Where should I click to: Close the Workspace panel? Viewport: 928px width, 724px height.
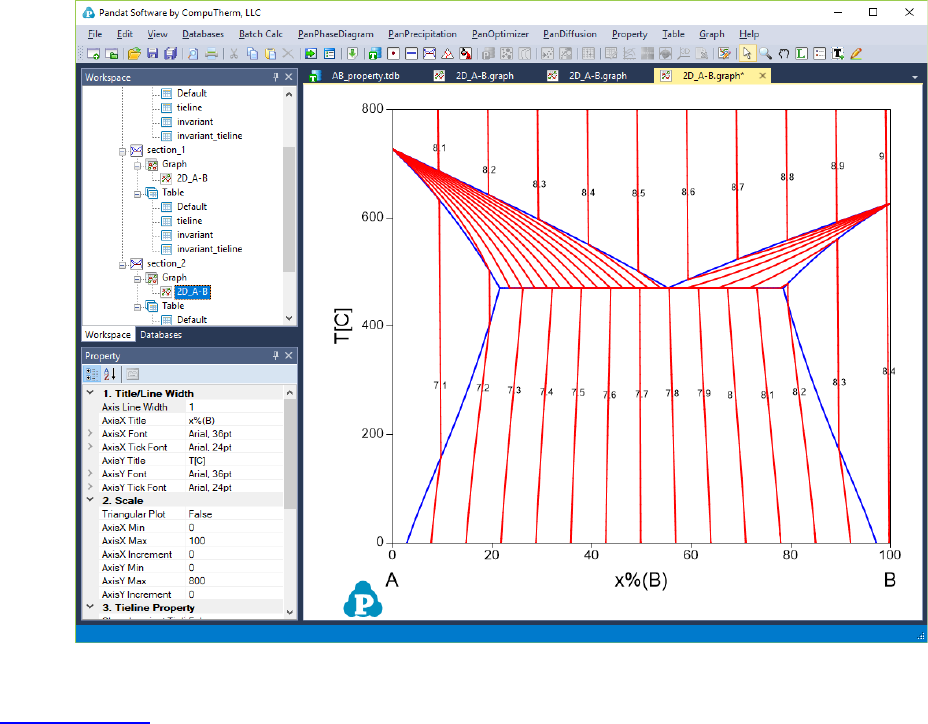pyautogui.click(x=289, y=77)
